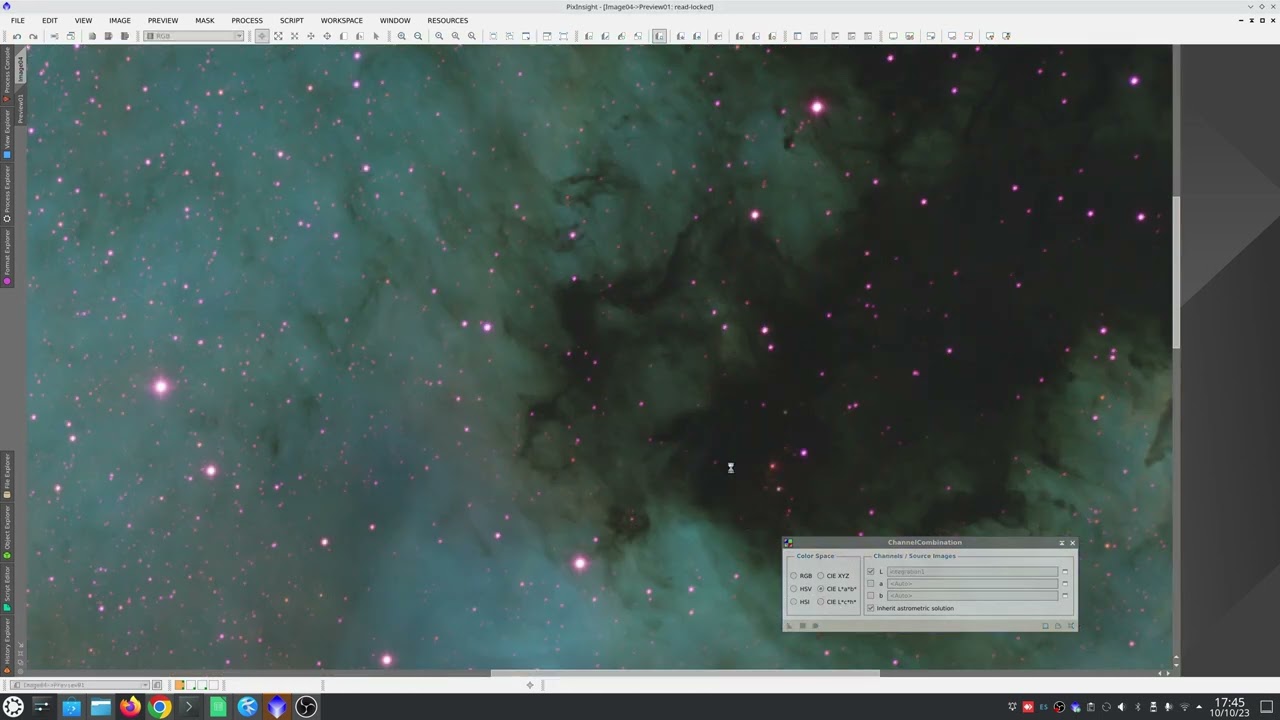The width and height of the screenshot is (1280, 720).
Task: Open the Script Editor side panel
Action: [x=7, y=587]
